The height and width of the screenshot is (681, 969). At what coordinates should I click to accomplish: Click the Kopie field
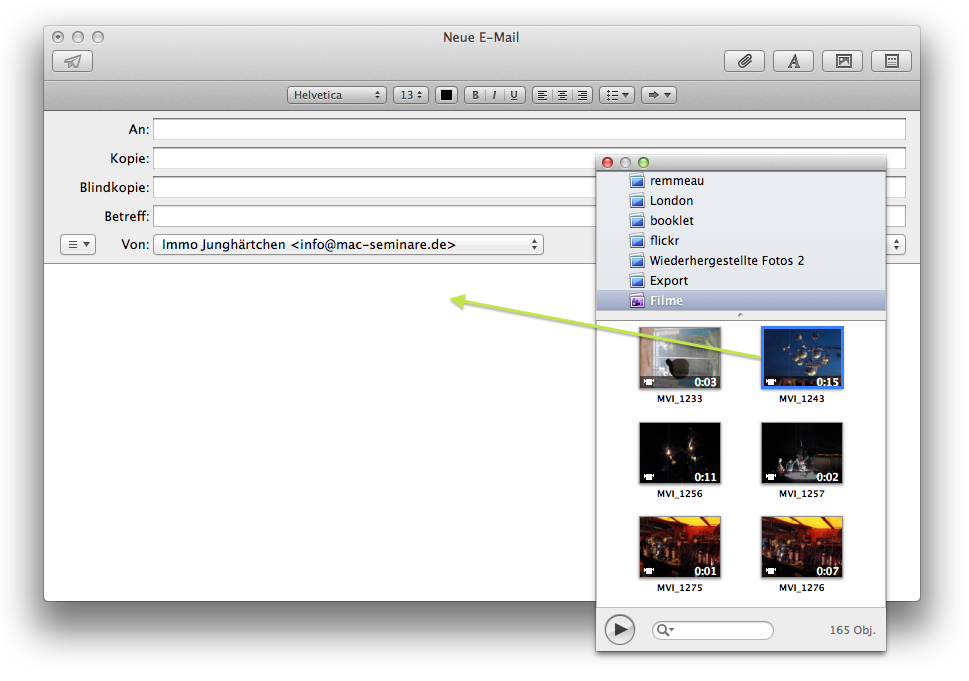pyautogui.click(x=374, y=158)
